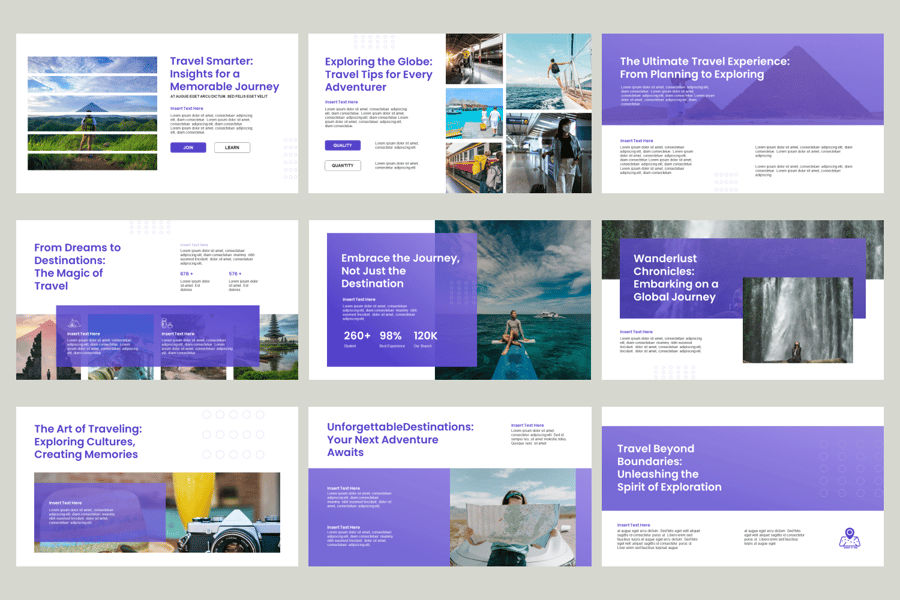Click the camping tent icon

tap(74, 324)
